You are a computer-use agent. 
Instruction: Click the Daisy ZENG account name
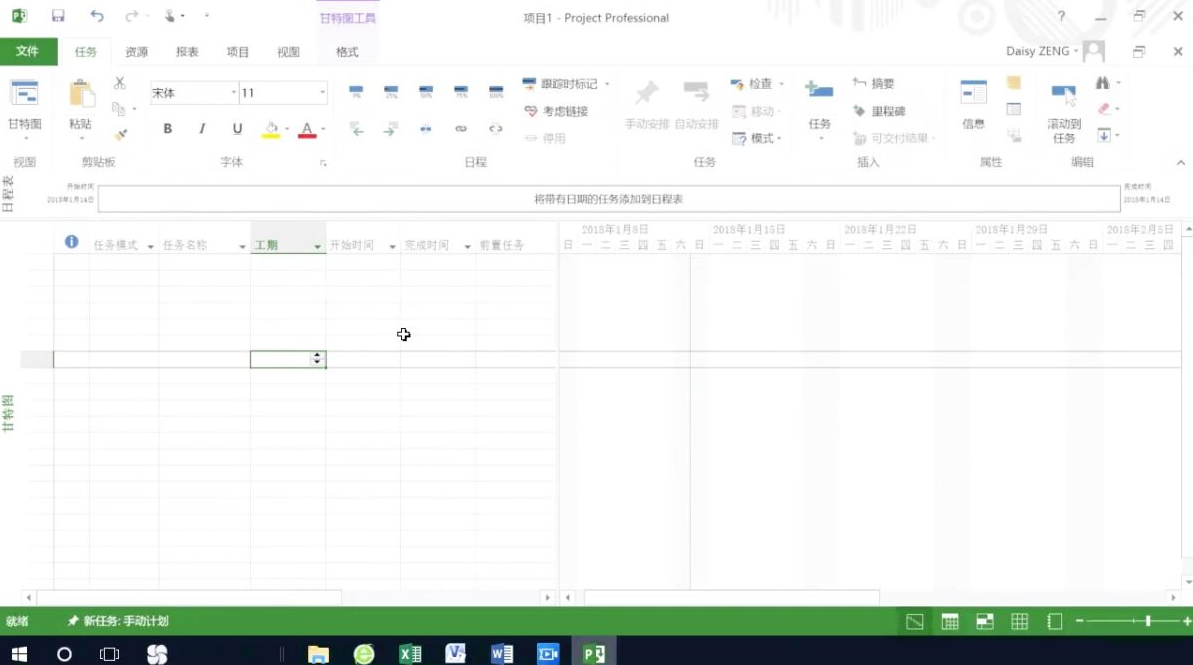[1037, 51]
